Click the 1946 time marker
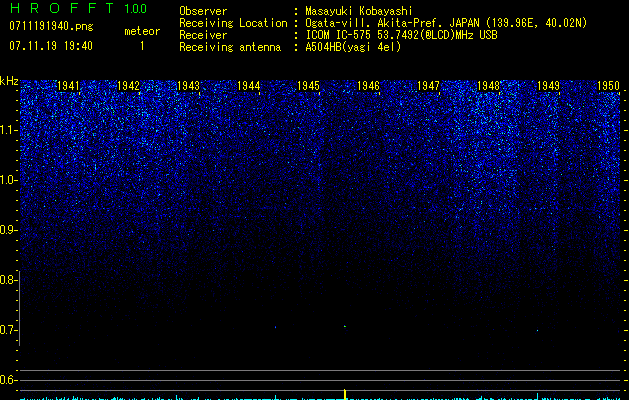Image resolution: width=629 pixels, height=400 pixels. (x=368, y=86)
